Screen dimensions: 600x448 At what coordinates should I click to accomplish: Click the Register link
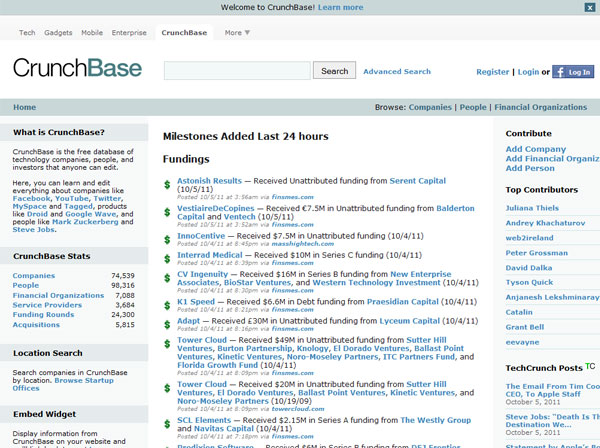pyautogui.click(x=492, y=72)
